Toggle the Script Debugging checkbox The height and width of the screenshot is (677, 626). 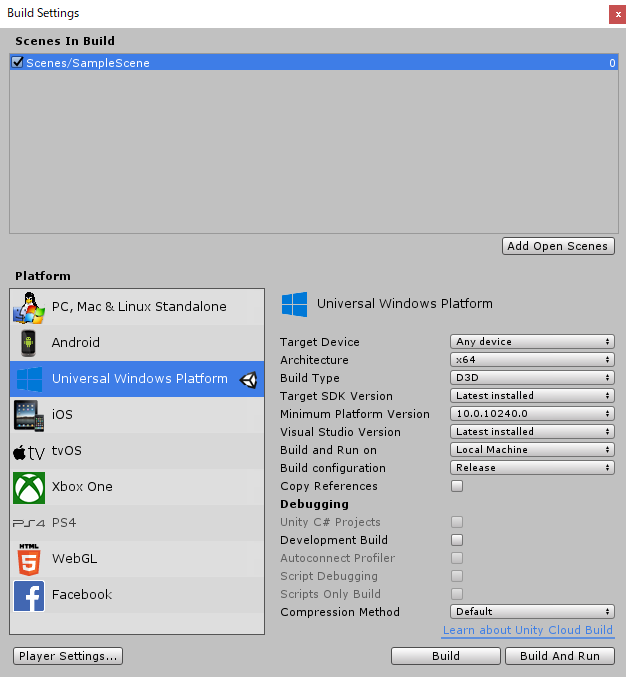pyautogui.click(x=457, y=576)
